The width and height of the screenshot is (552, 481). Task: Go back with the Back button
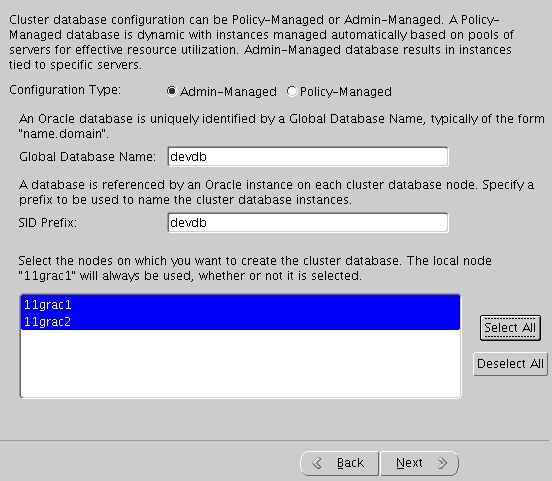(340, 463)
